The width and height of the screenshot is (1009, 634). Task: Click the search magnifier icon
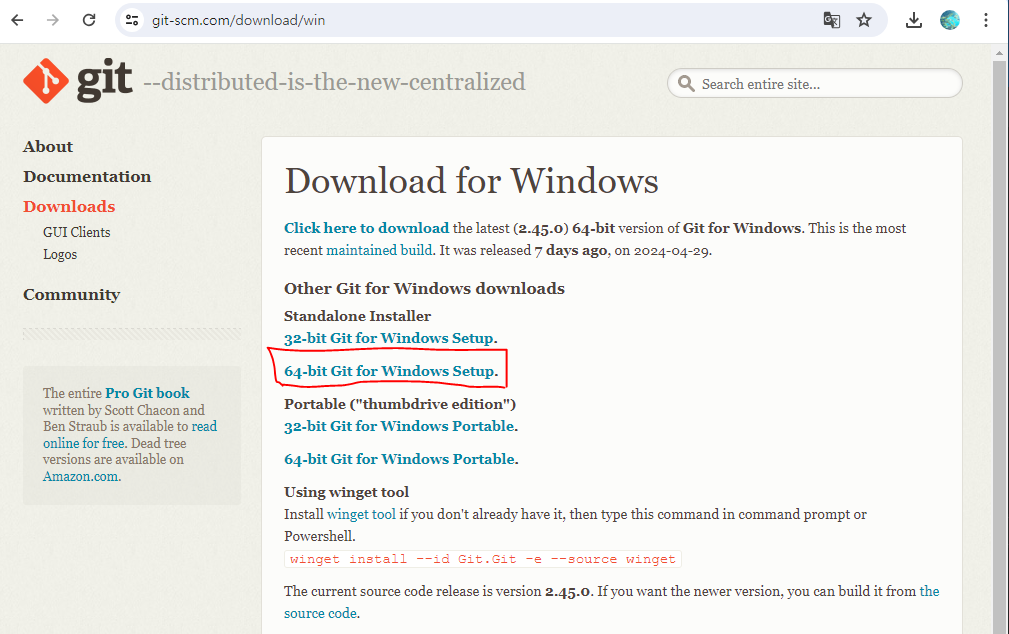click(x=686, y=84)
